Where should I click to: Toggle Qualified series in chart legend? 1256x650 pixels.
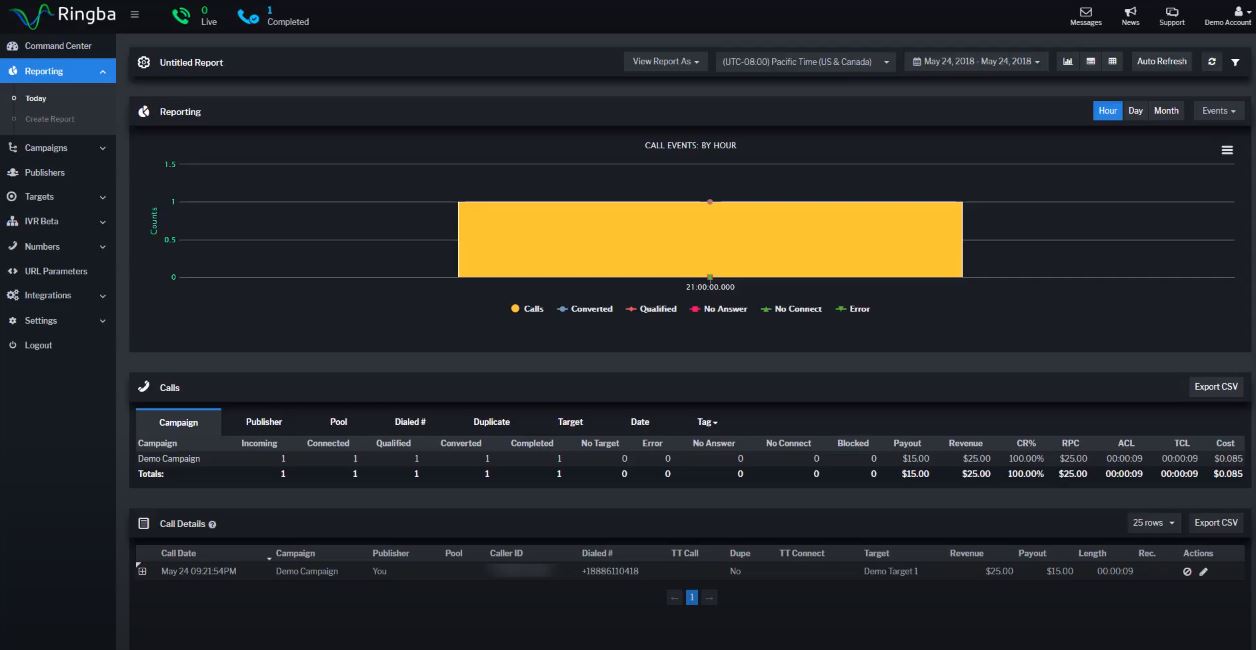(651, 309)
